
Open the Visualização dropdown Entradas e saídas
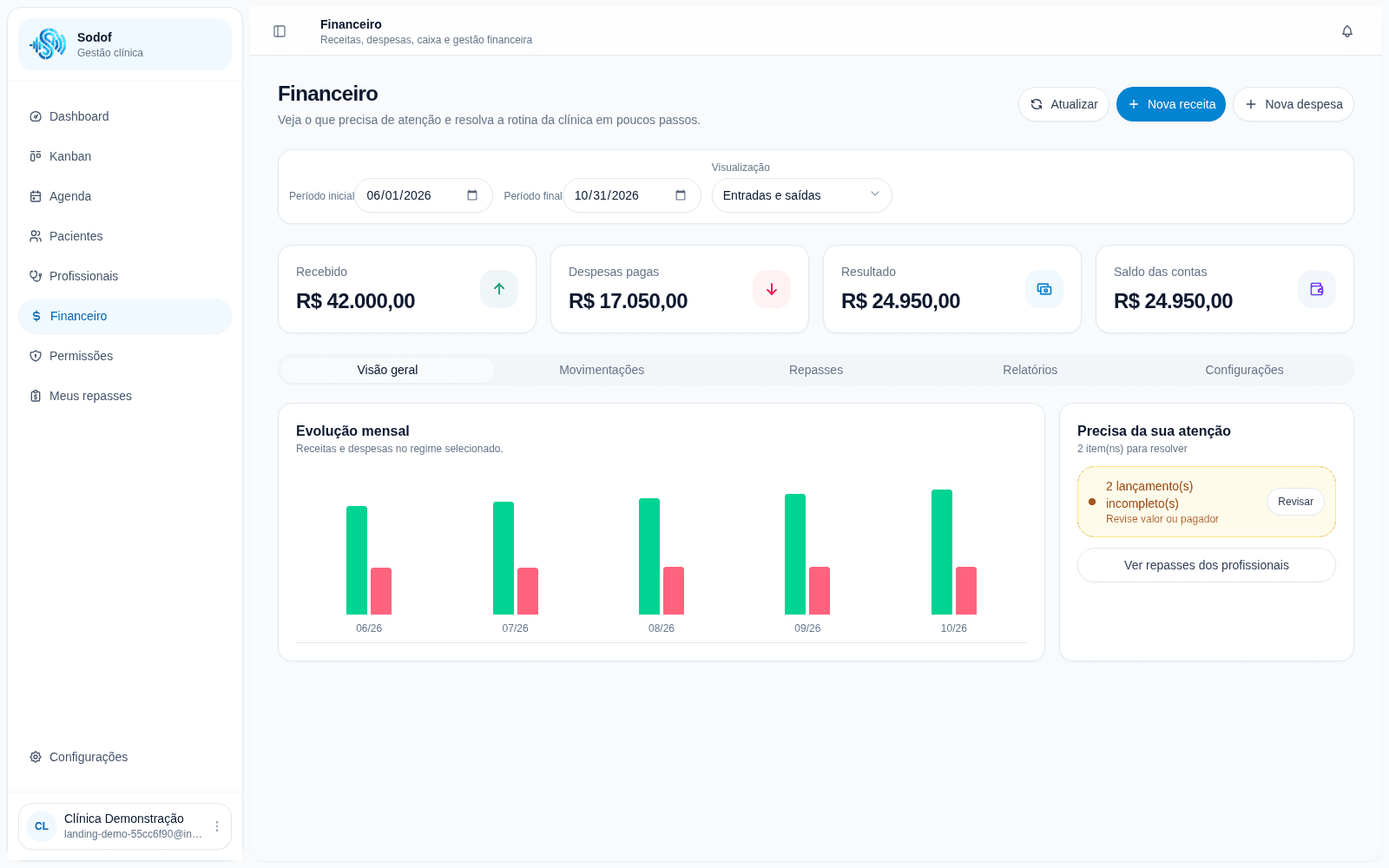coord(802,195)
